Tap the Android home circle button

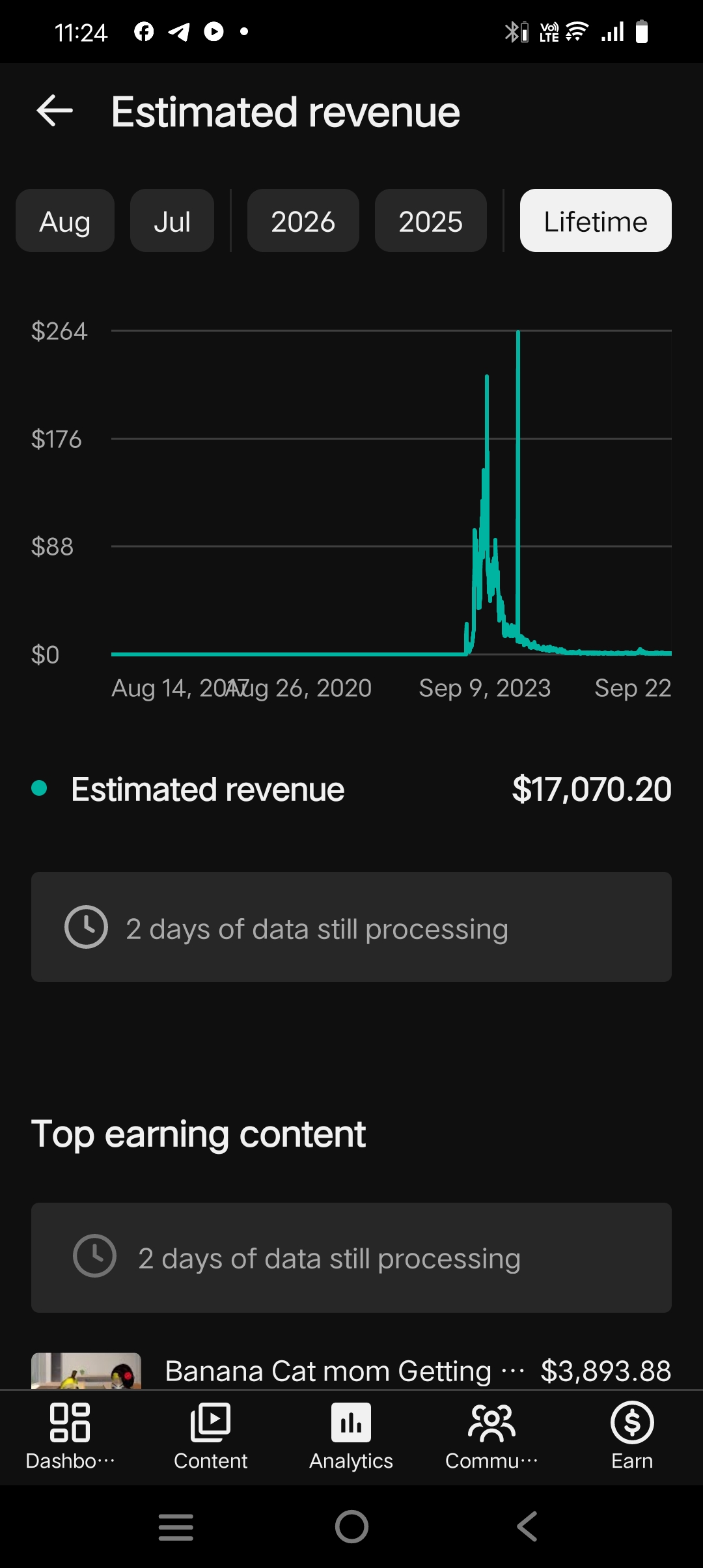(x=351, y=1527)
